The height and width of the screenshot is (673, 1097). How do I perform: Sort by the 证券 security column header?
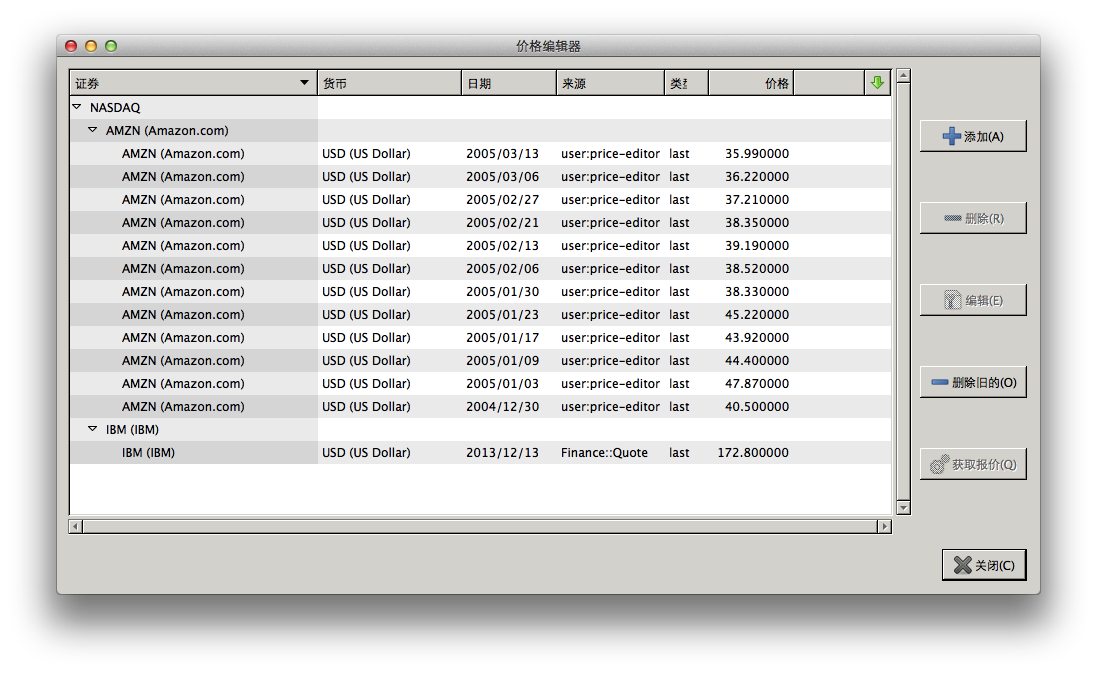(x=190, y=83)
